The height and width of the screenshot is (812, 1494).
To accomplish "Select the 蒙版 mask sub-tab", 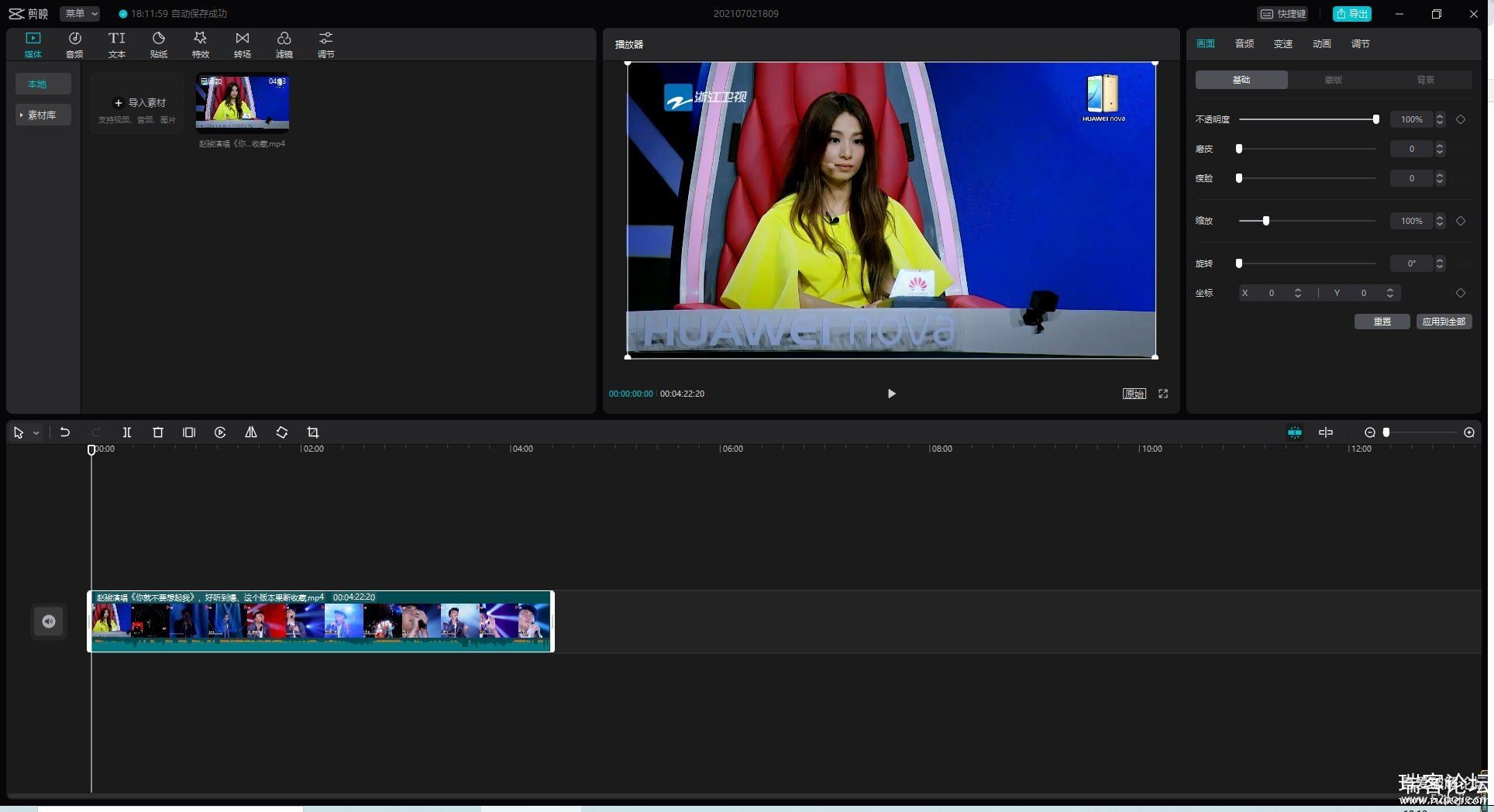I will (1334, 80).
